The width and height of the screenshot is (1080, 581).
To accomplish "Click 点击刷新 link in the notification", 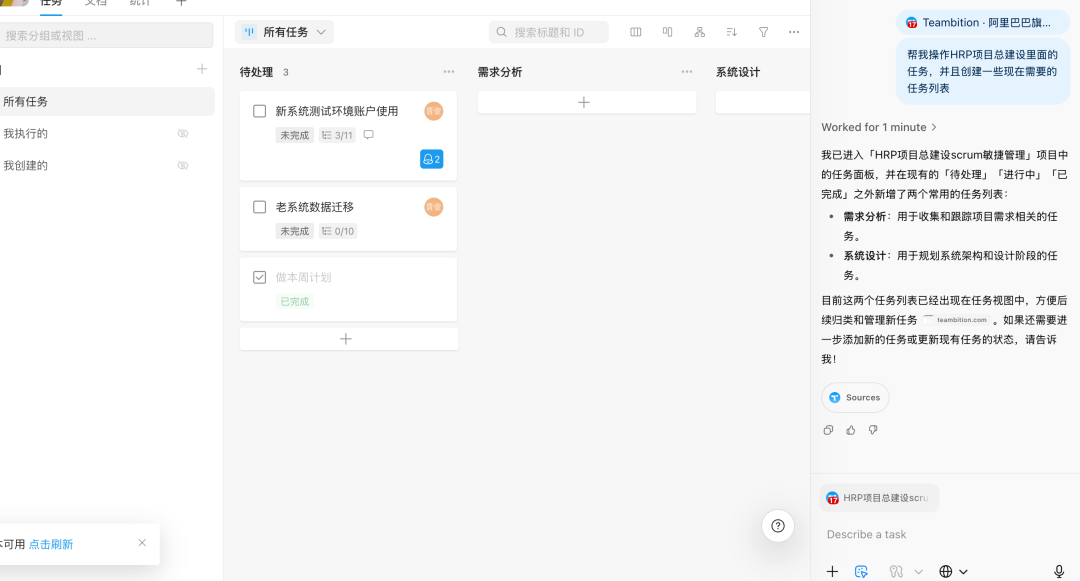I will [51, 544].
